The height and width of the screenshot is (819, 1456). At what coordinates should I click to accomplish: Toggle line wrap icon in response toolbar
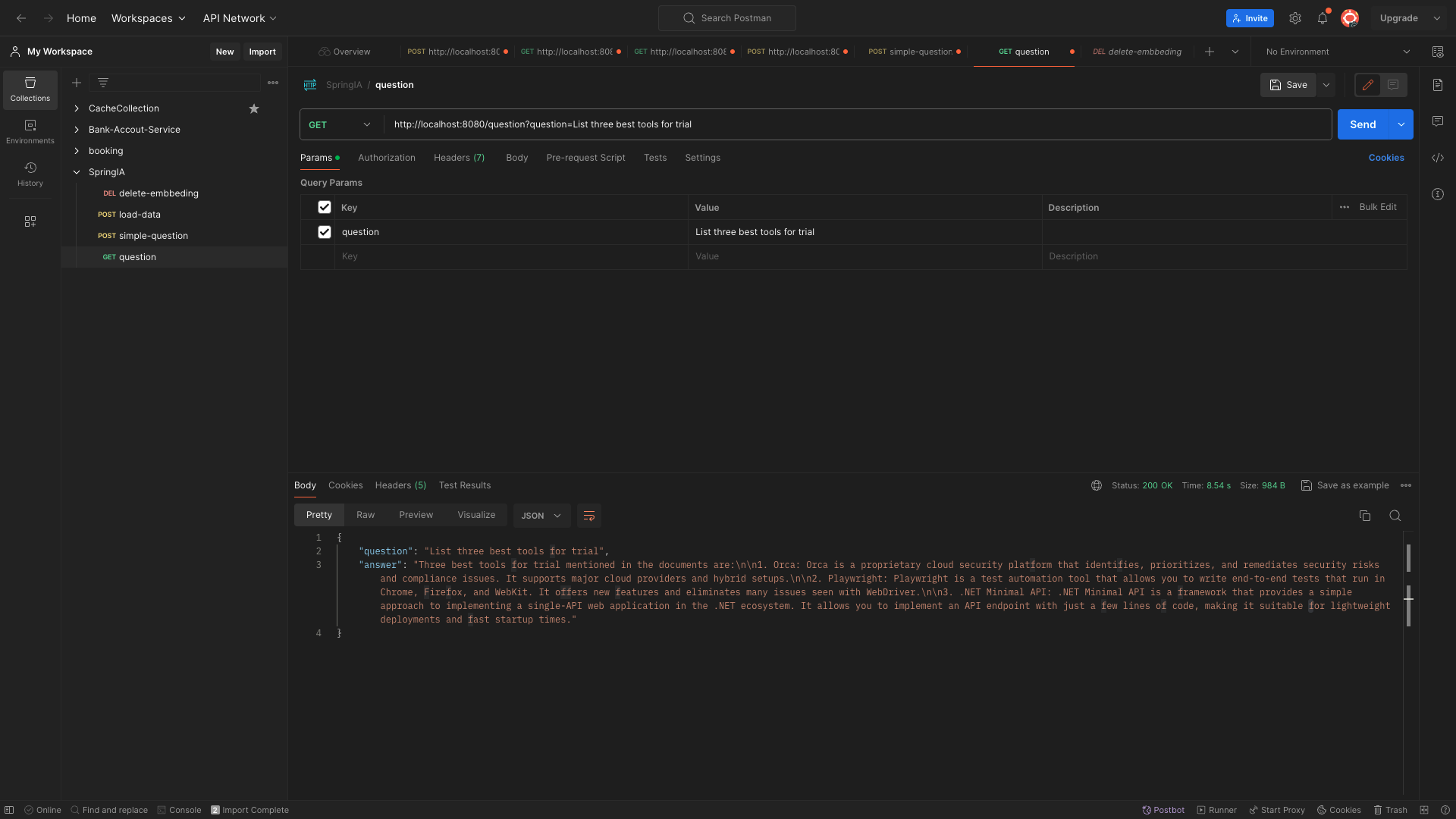click(x=589, y=516)
